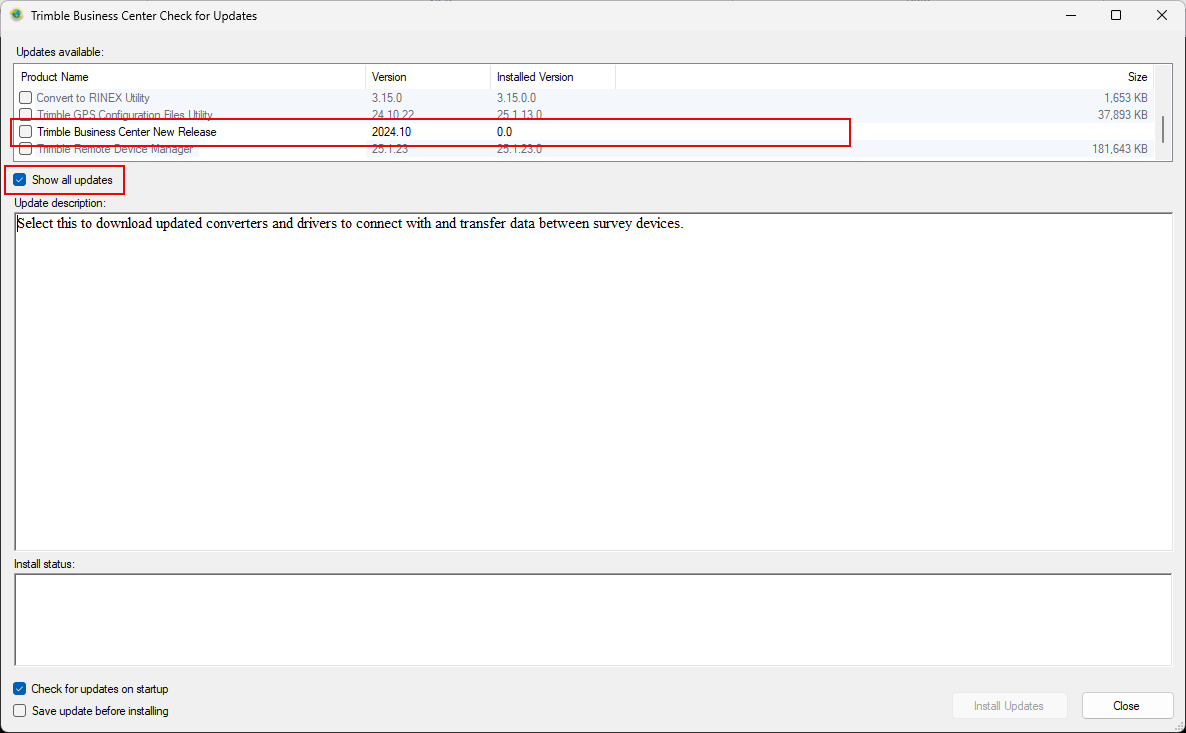Click the Install Updates button
Screen dimensions: 1186x733
coord(1009,706)
